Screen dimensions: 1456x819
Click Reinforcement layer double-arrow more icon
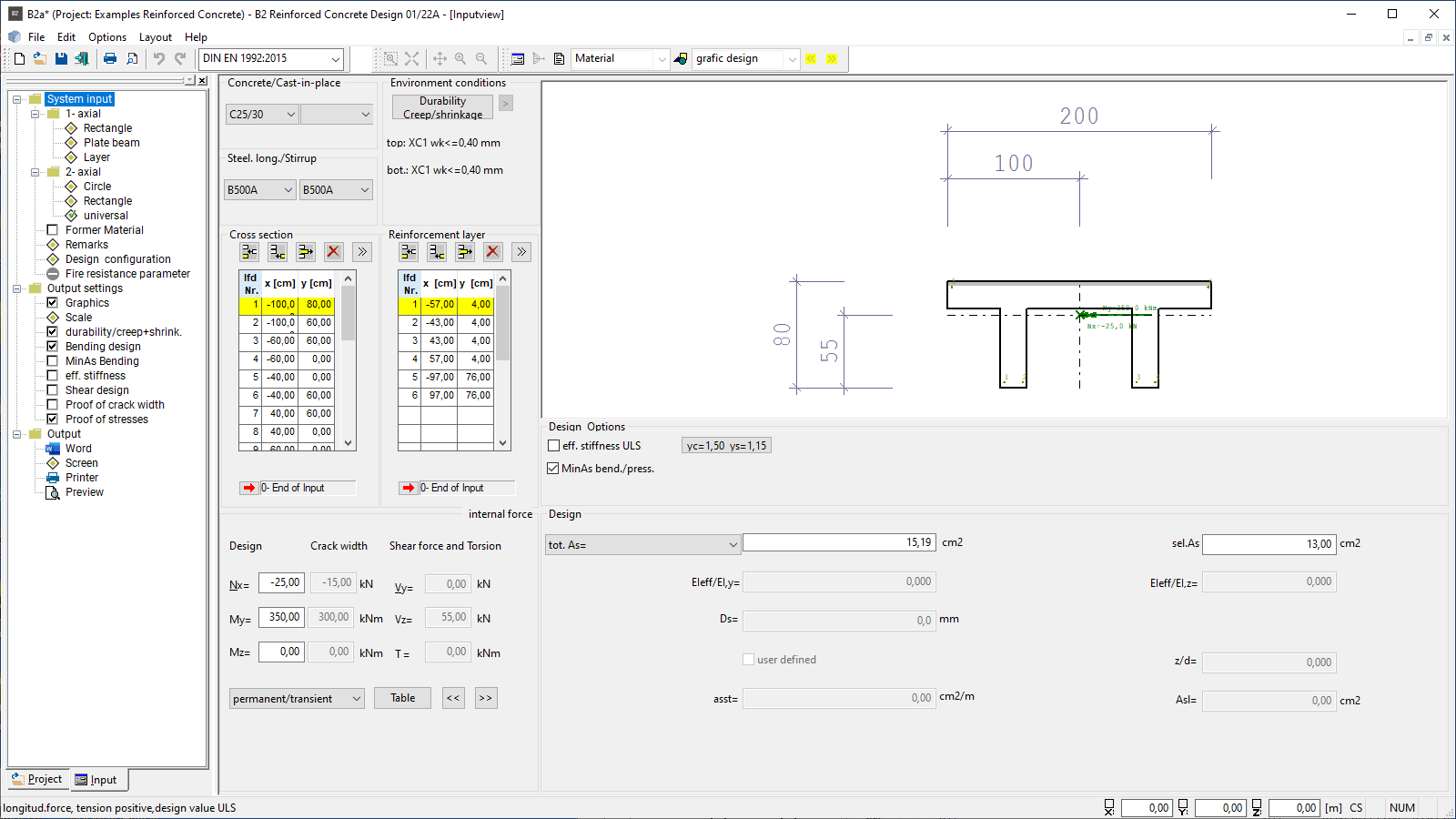point(521,252)
